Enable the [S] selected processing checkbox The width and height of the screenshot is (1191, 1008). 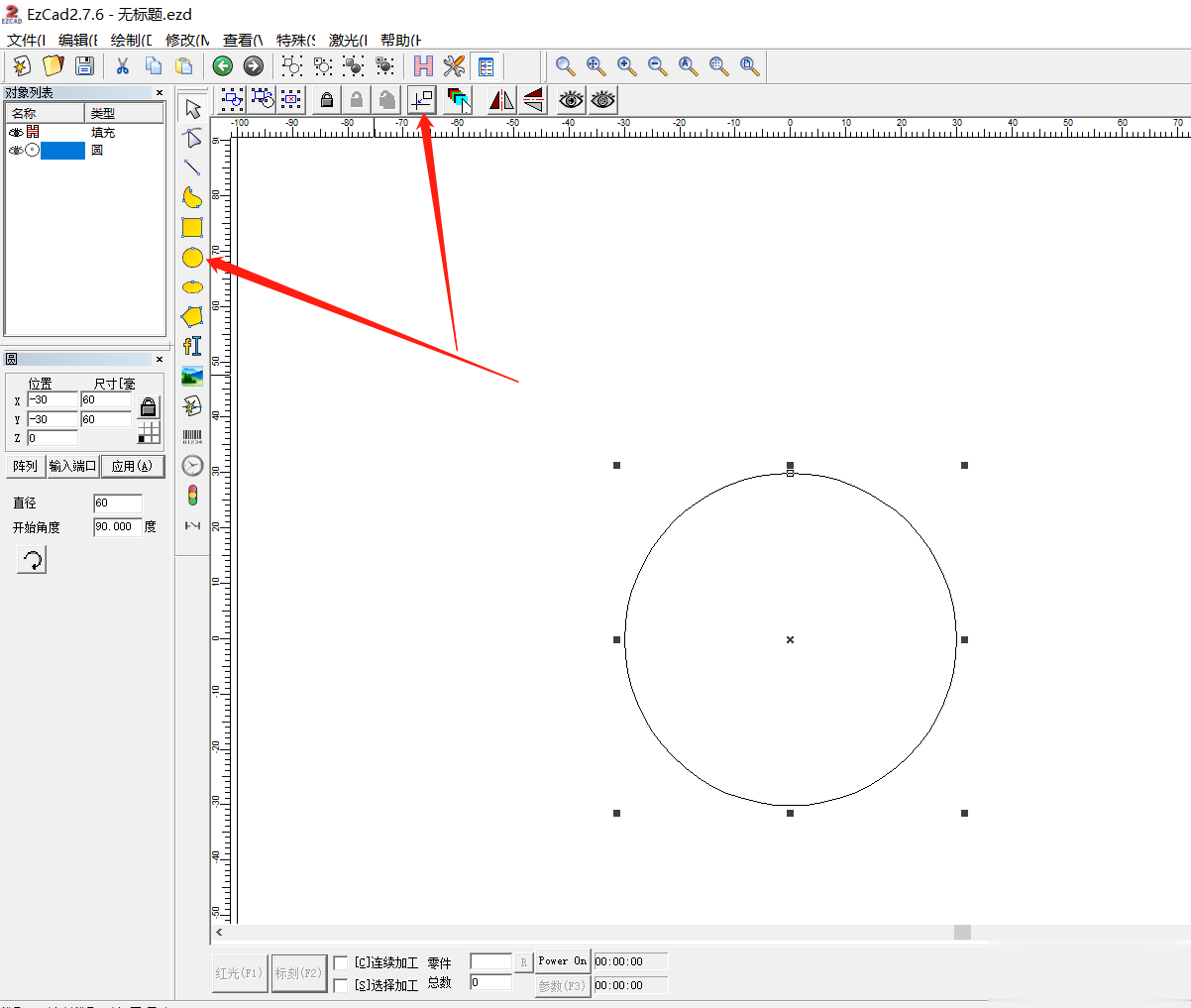[341, 985]
